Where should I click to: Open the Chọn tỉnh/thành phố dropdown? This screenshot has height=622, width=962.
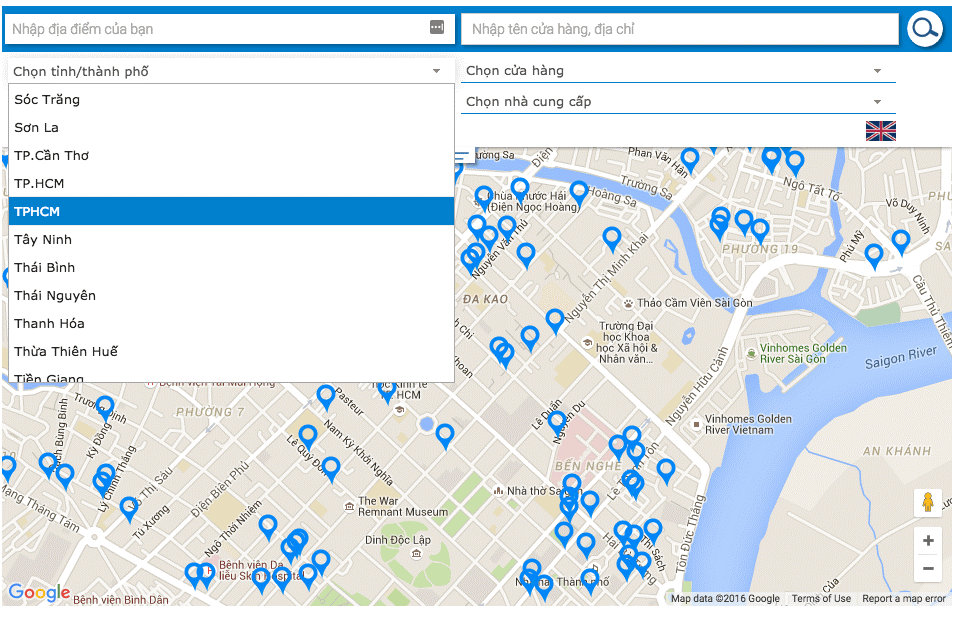(x=231, y=71)
